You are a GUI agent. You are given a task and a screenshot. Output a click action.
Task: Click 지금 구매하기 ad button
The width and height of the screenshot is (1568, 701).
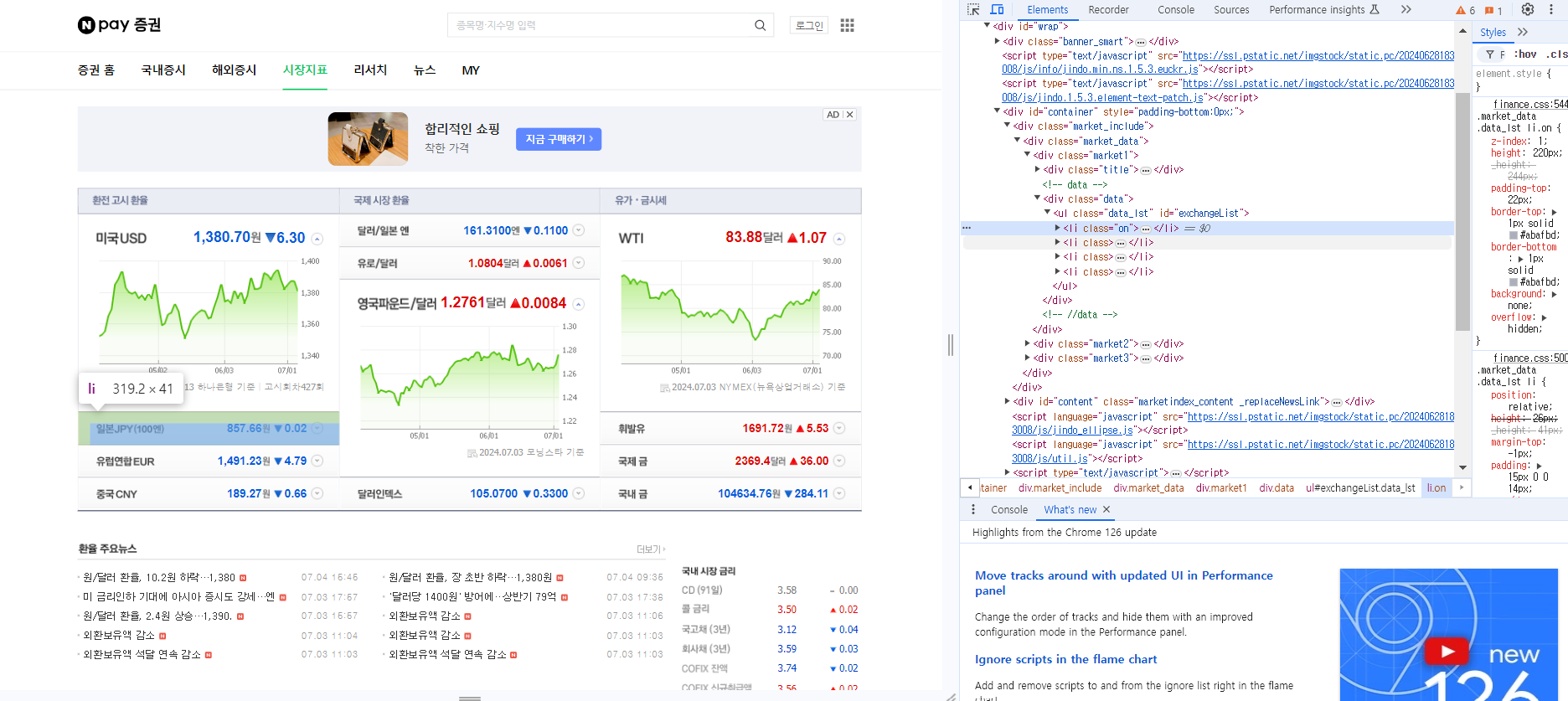[x=559, y=139]
